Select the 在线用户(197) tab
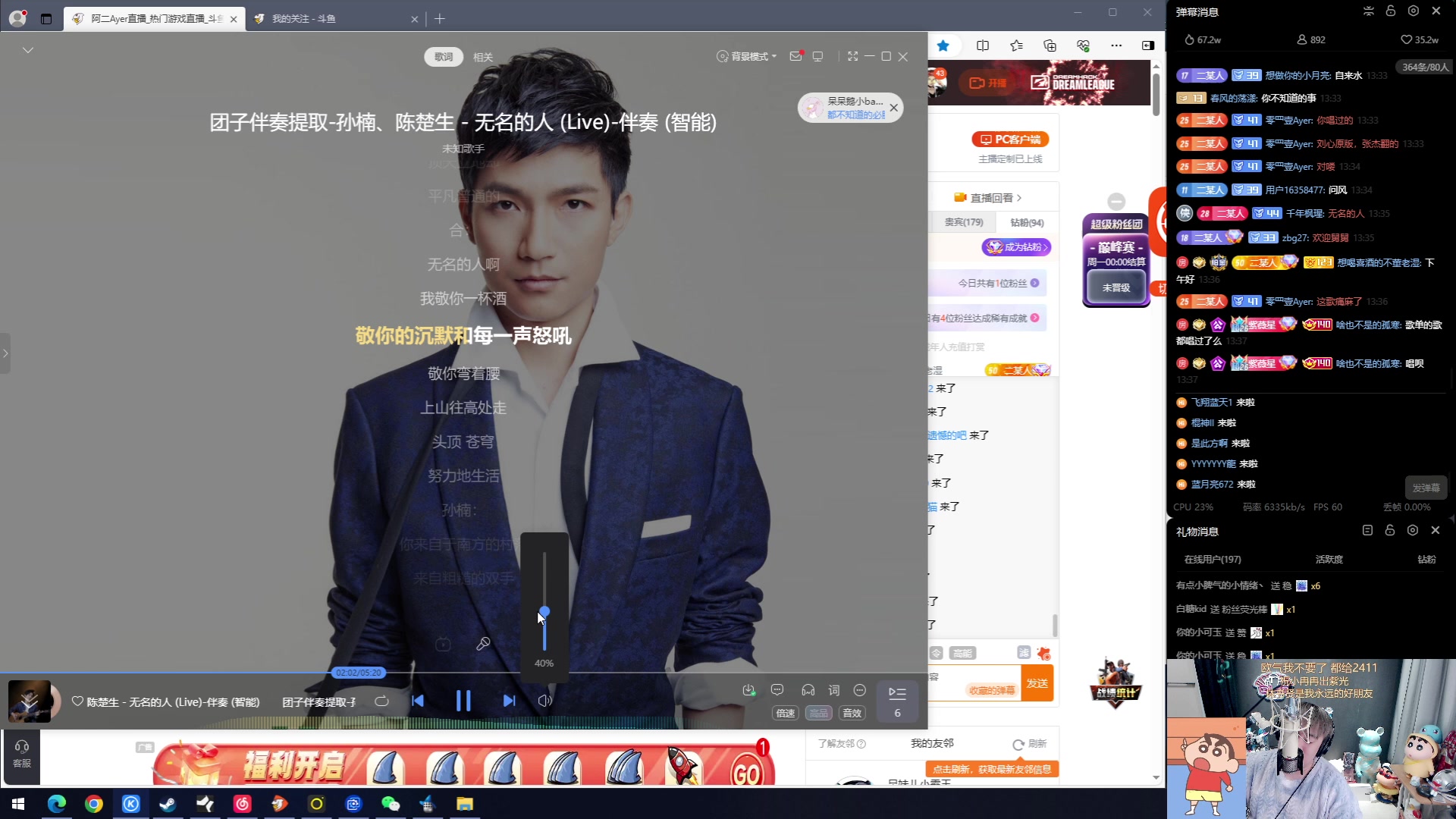 click(1213, 559)
